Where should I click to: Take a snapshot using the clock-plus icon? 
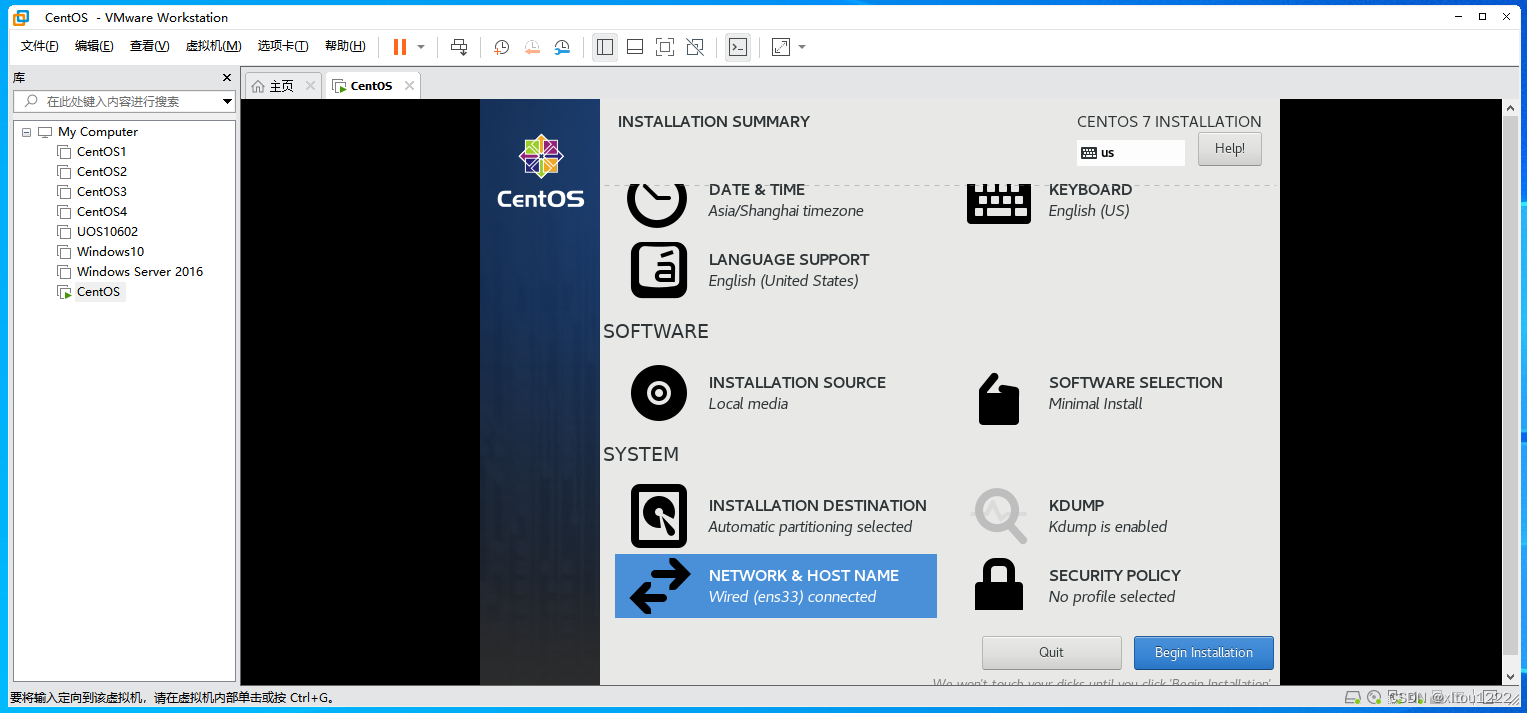pos(502,47)
